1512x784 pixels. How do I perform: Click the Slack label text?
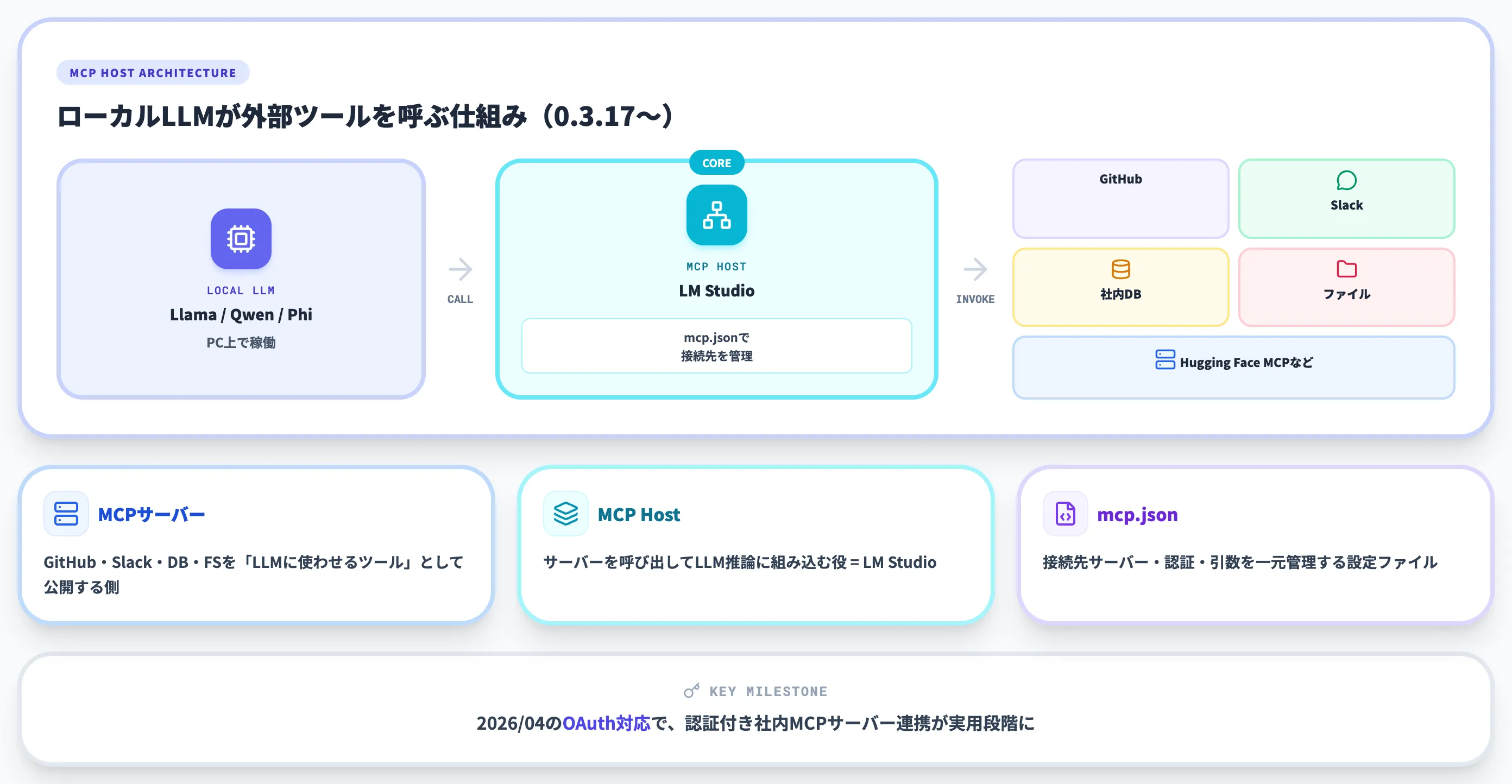click(x=1346, y=205)
